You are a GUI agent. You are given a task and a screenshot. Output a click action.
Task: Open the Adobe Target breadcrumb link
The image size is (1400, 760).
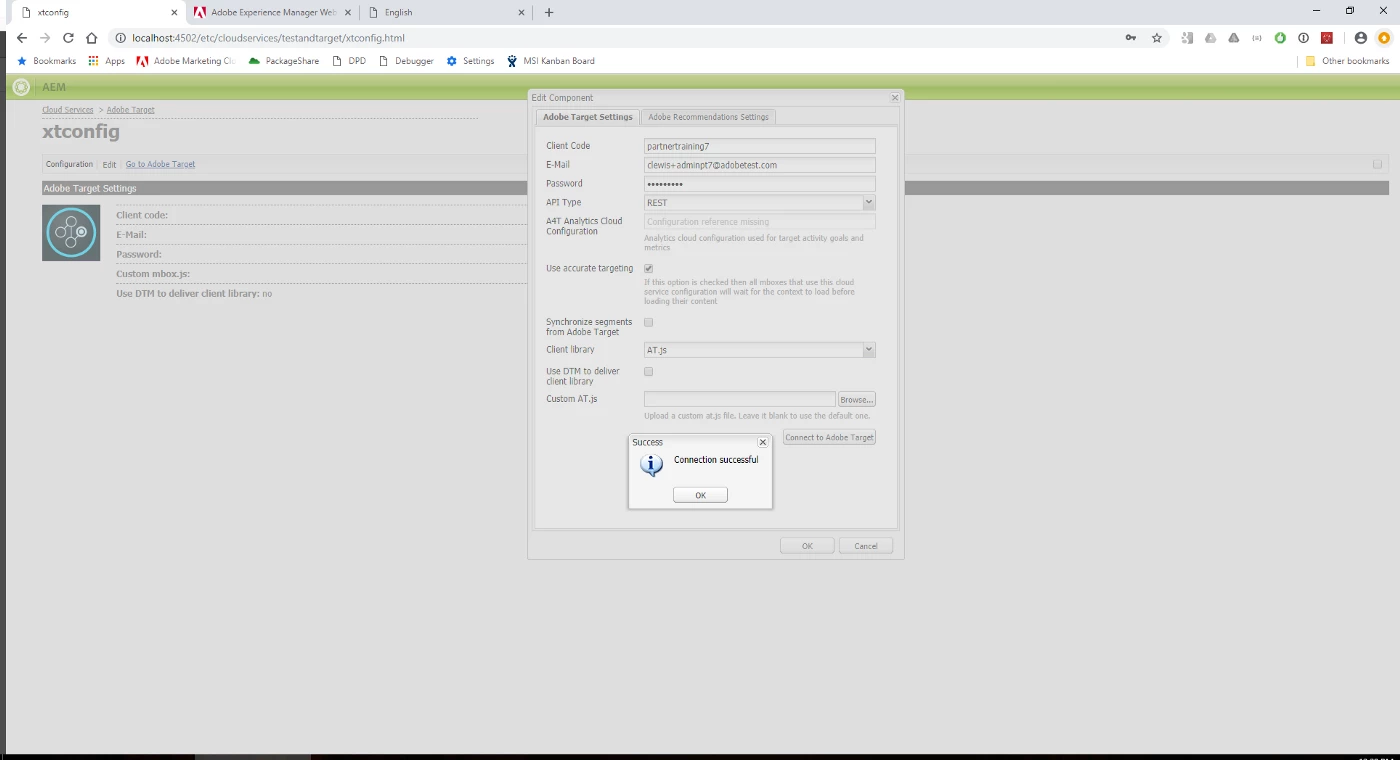click(131, 110)
